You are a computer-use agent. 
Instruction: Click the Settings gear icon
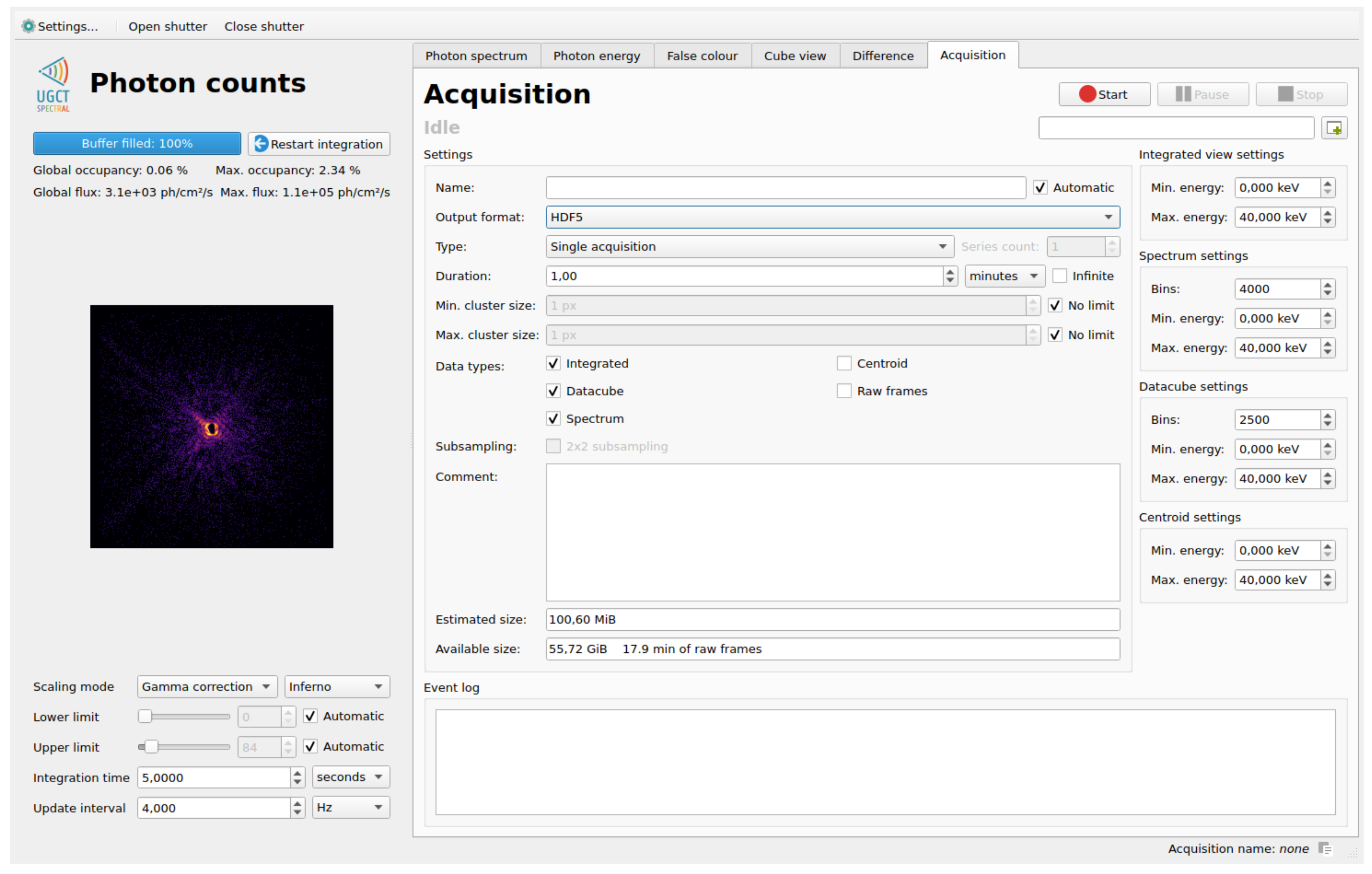point(28,26)
